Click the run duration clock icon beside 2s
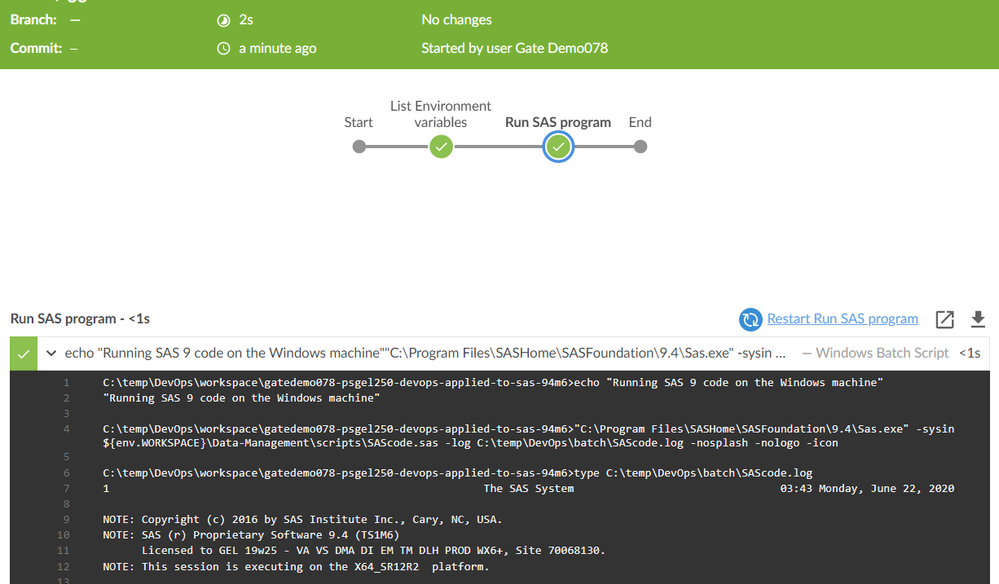999x584 pixels. (224, 20)
